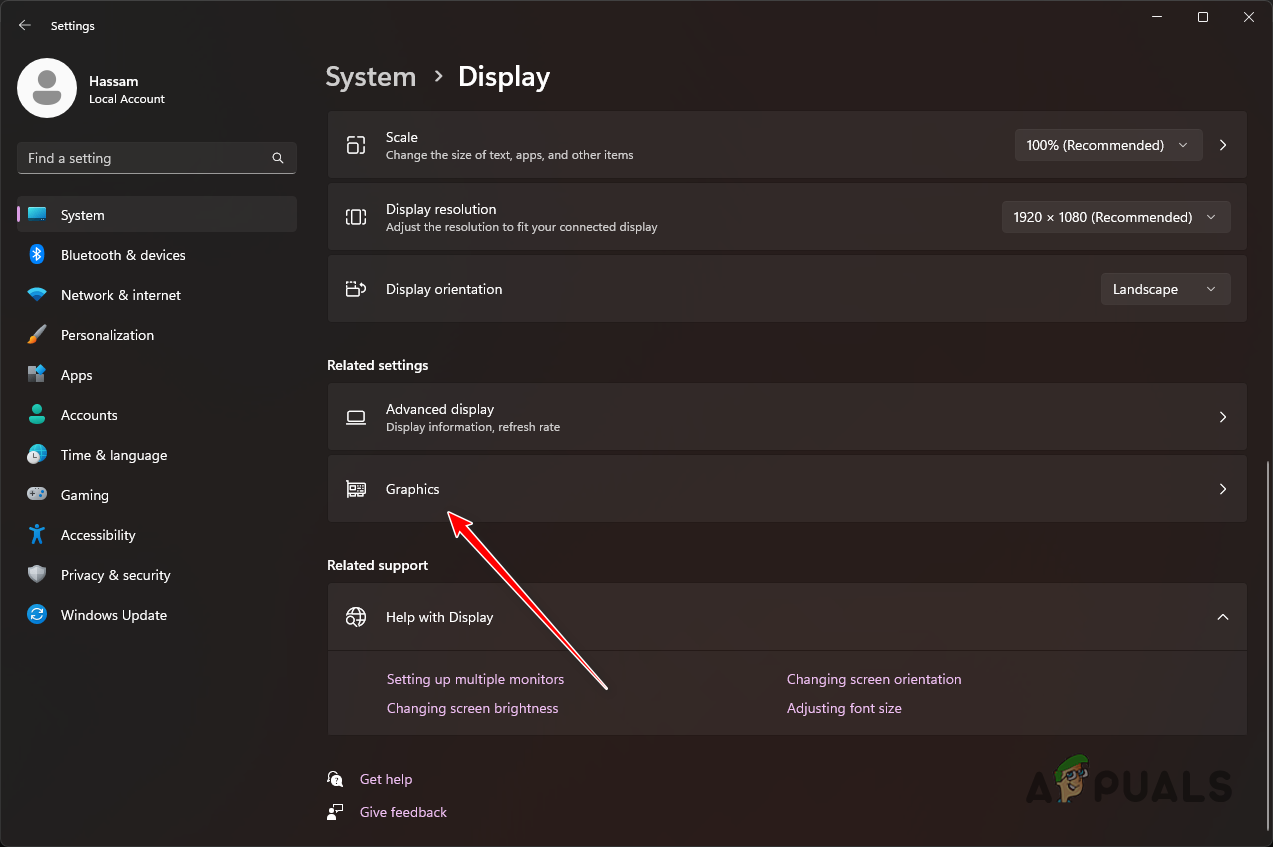Click the Privacy & security shield icon
1273x847 pixels.
(37, 575)
